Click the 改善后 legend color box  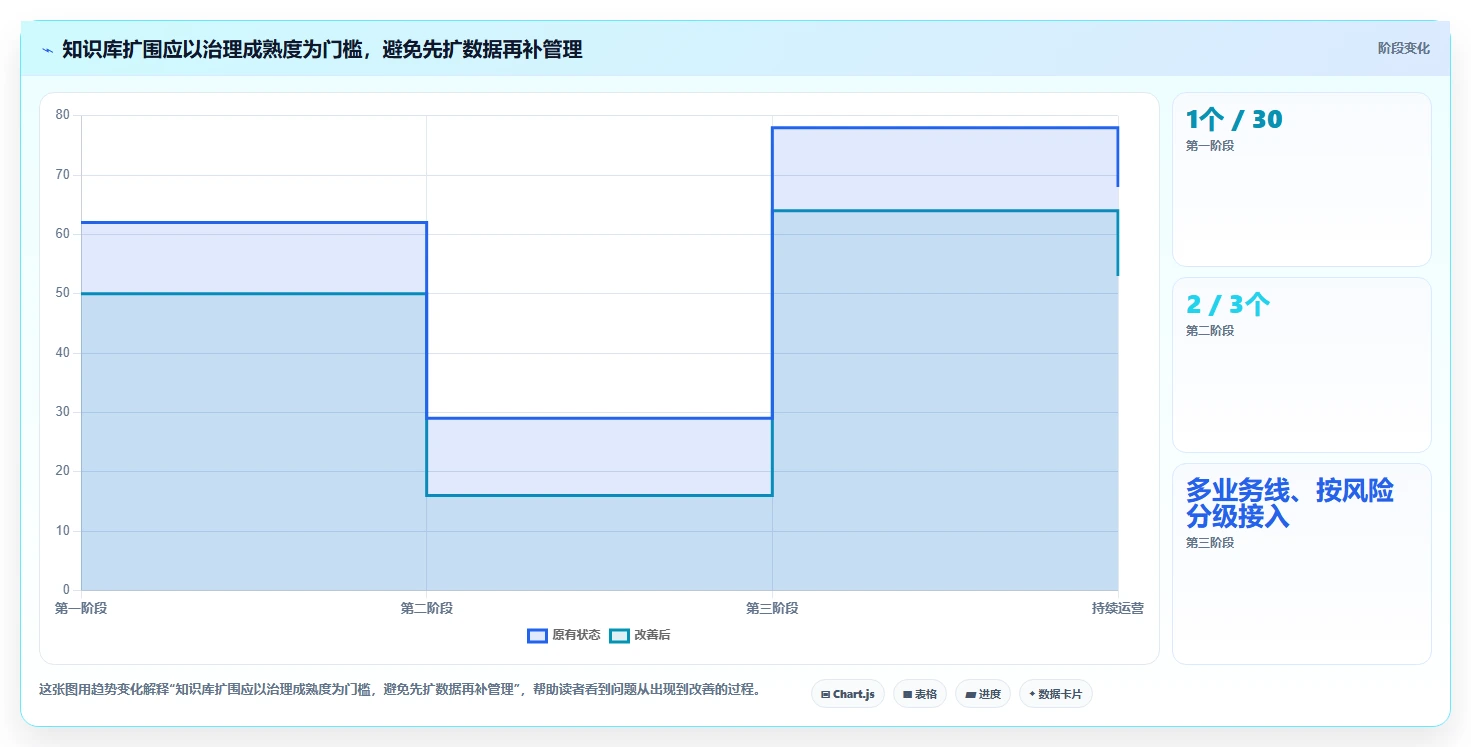[x=619, y=635]
